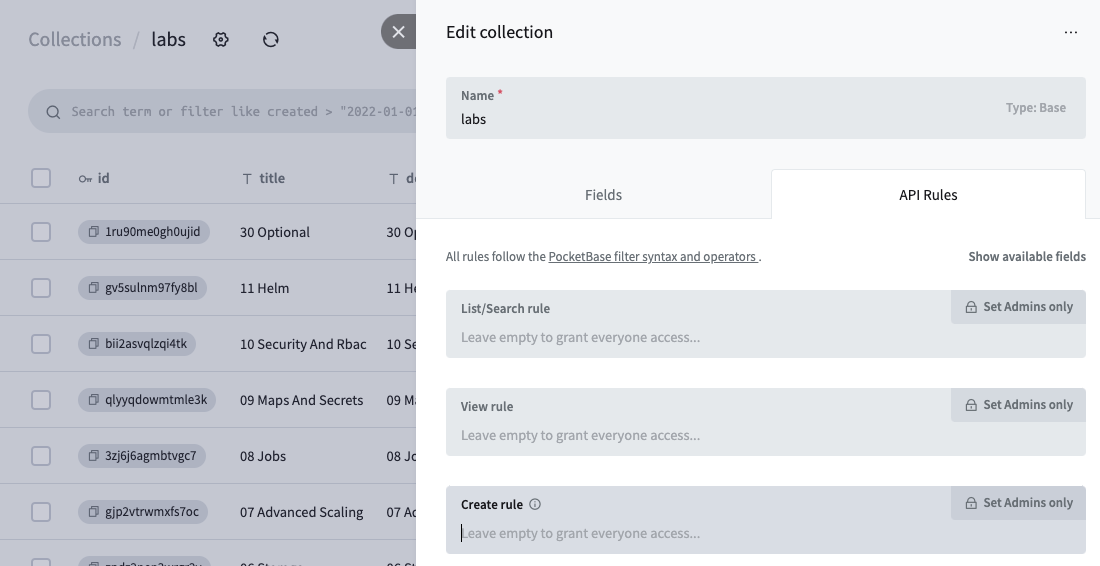Viewport: 1100px width, 566px height.
Task: Click the labs breadcrumb title
Action: coord(168,39)
